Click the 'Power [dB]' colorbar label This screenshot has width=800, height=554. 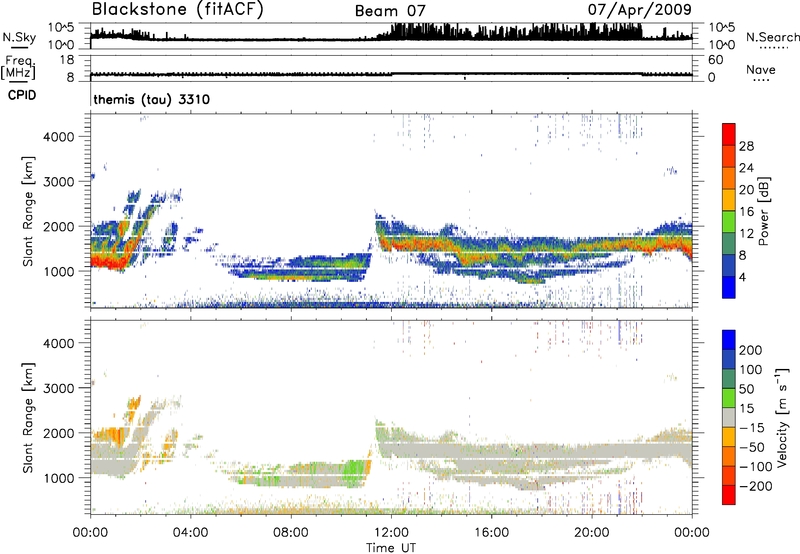763,211
